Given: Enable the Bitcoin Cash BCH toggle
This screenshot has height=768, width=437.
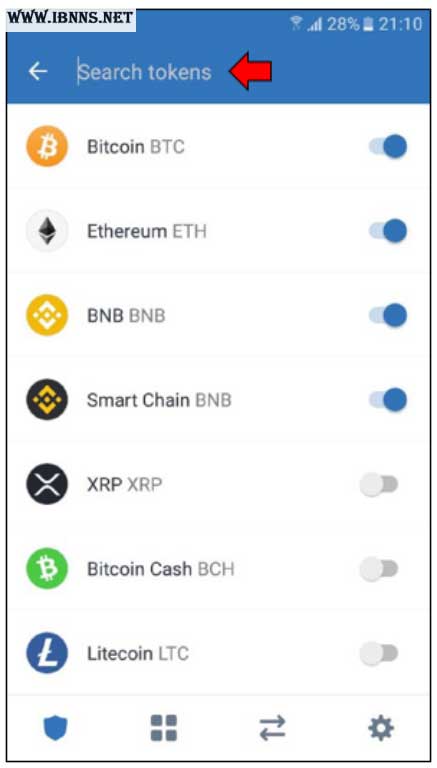Looking at the screenshot, I should coord(379,569).
